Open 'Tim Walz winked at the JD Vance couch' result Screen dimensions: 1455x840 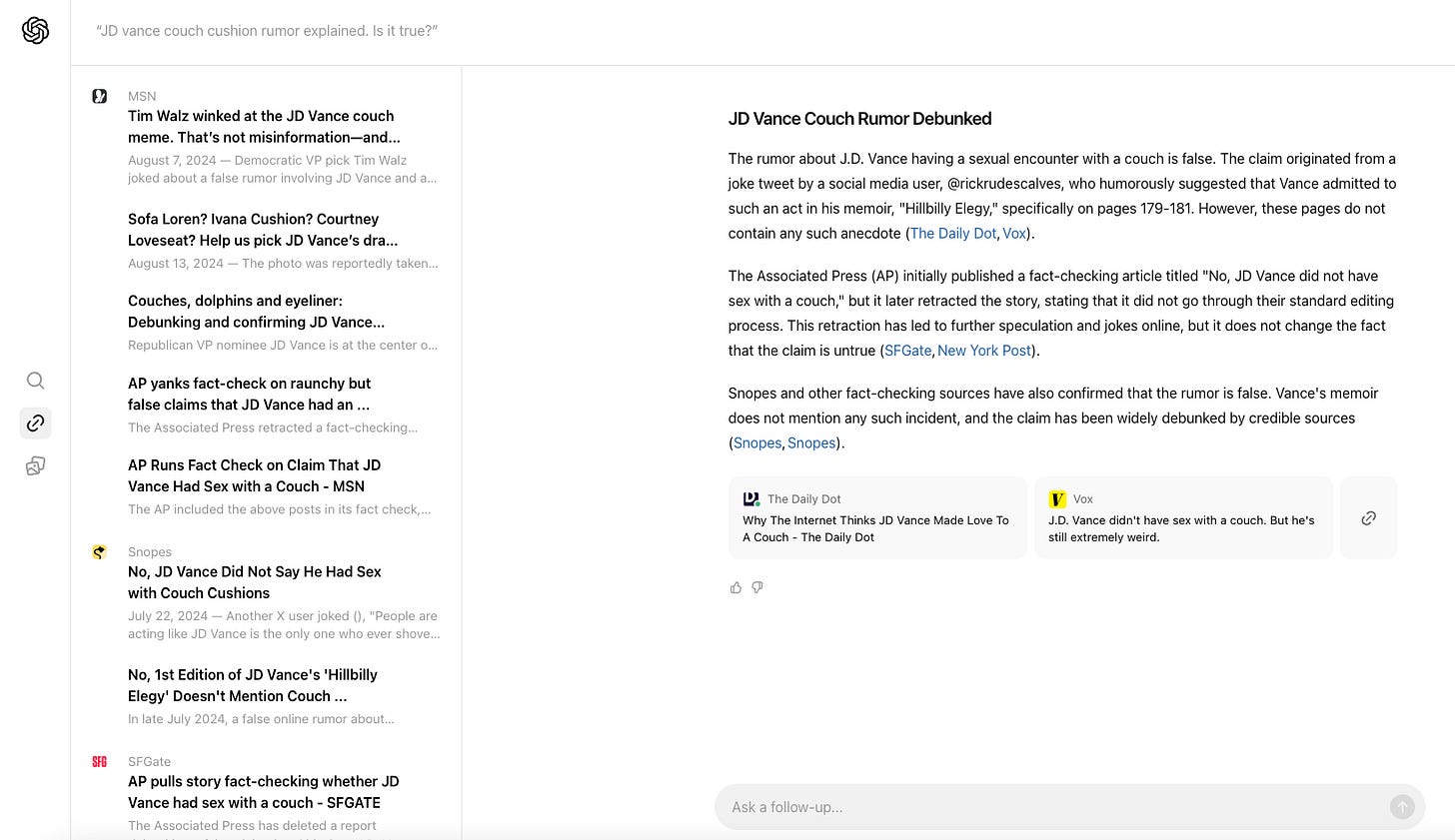[x=264, y=127]
